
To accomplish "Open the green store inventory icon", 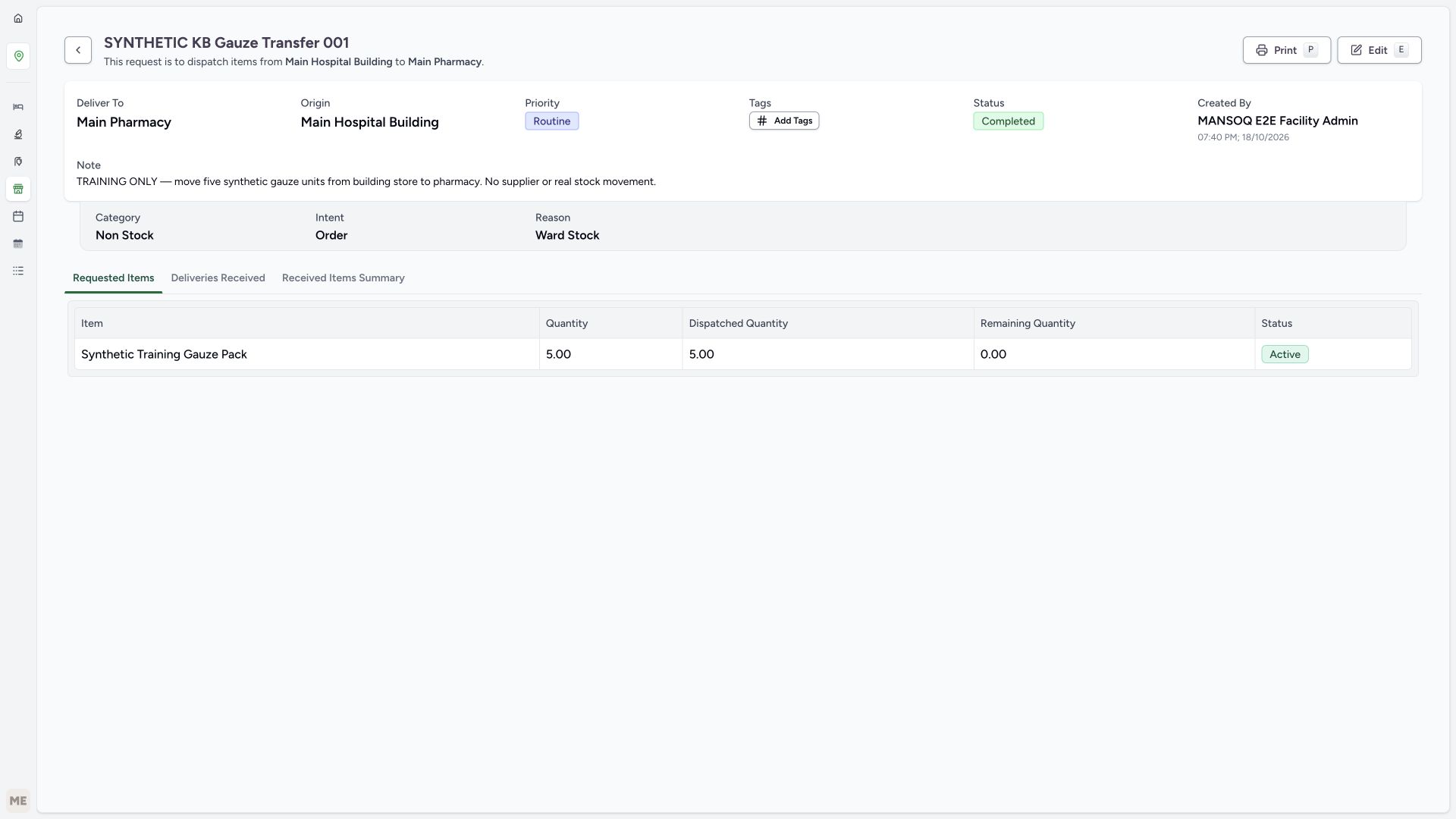I will [x=18, y=189].
